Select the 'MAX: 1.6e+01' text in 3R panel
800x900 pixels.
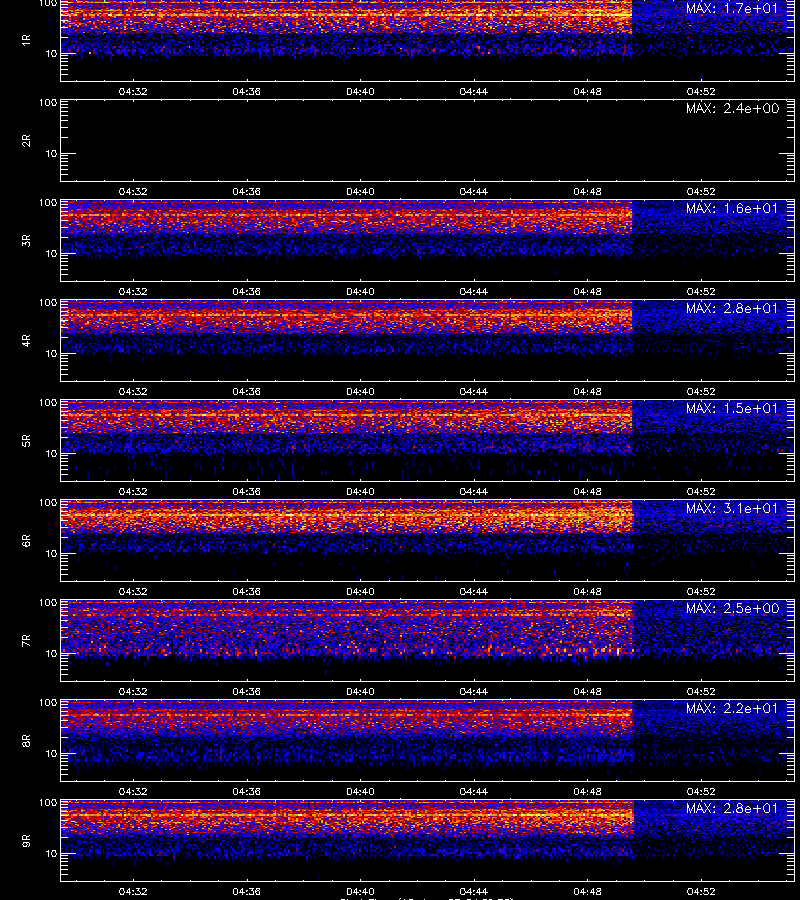732,208
